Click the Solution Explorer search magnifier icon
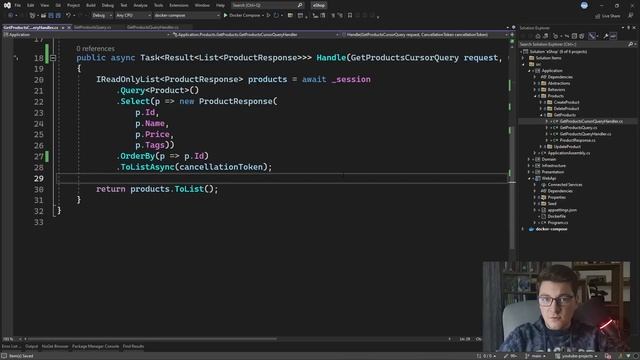This screenshot has height=360, width=640. pos(631,44)
